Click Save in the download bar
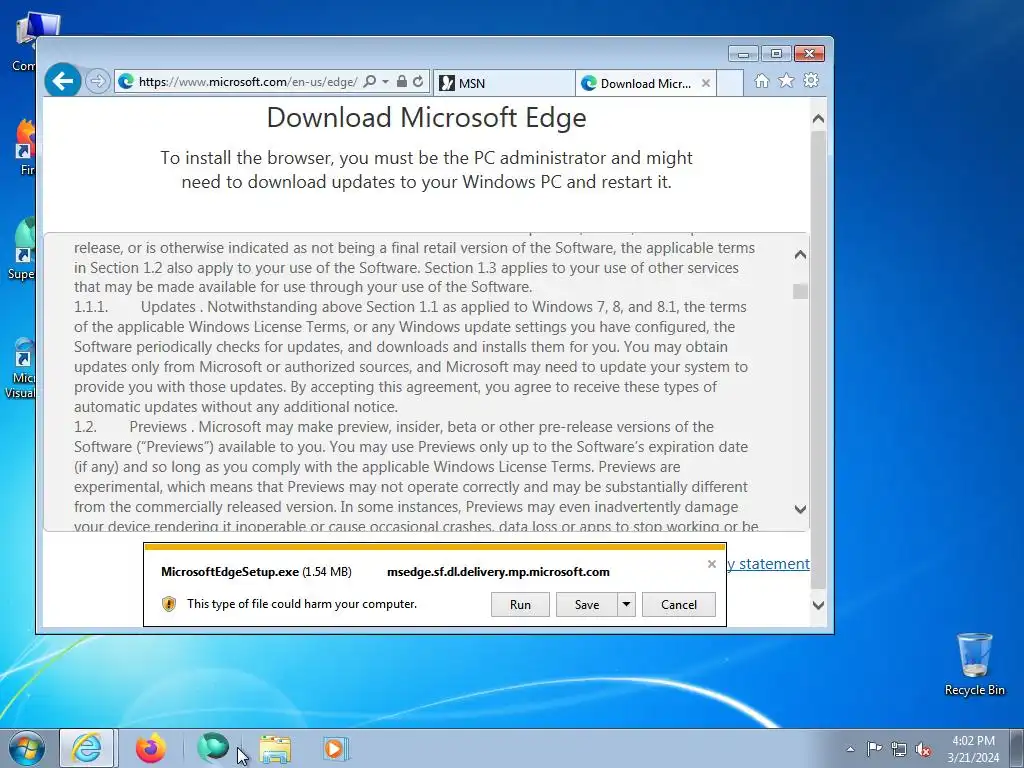Image resolution: width=1024 pixels, height=768 pixels. pyautogui.click(x=586, y=605)
